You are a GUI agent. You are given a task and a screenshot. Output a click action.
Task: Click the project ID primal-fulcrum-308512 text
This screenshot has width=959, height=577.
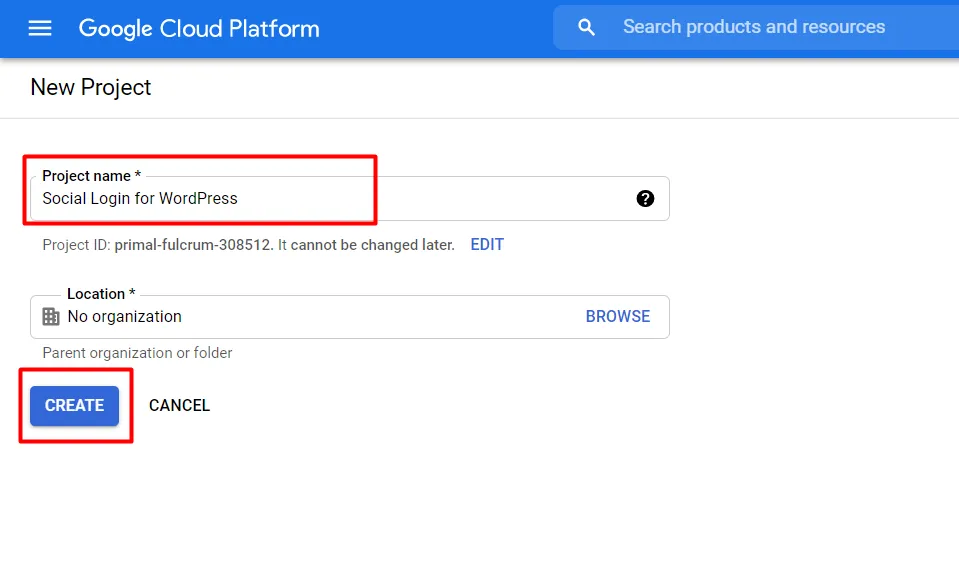193,245
